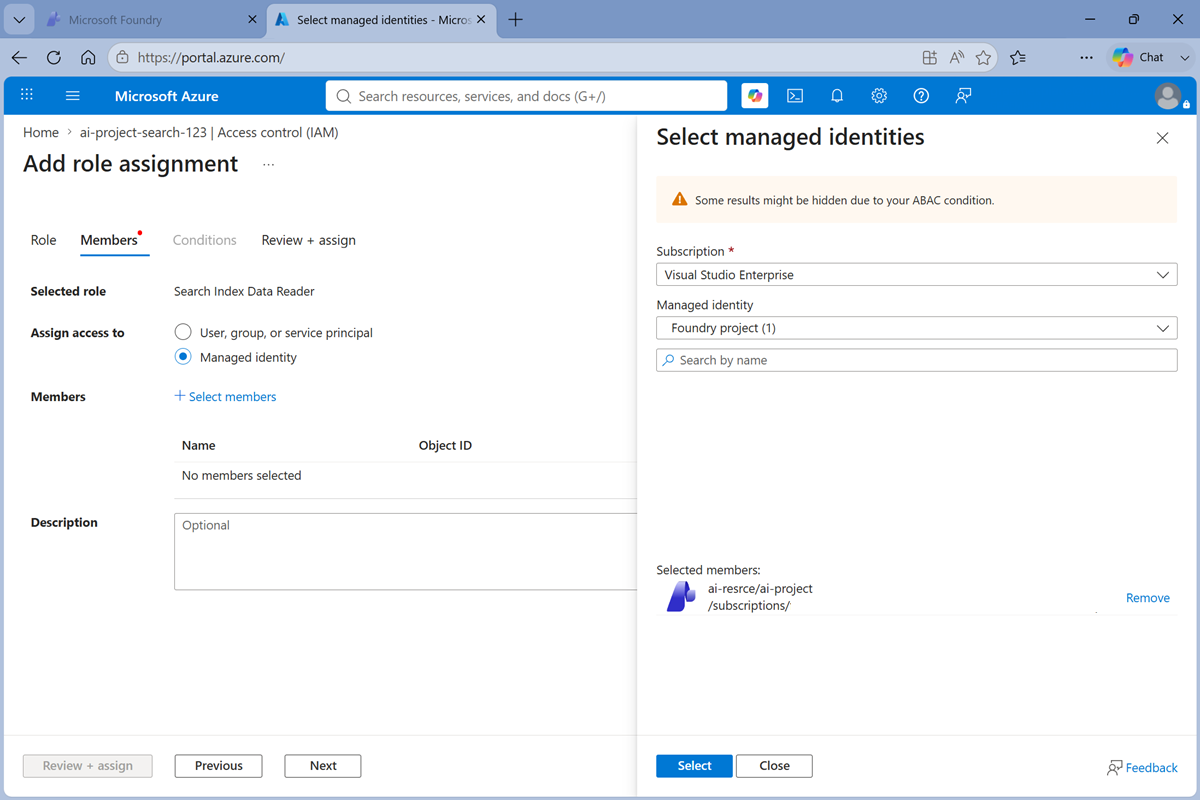The height and width of the screenshot is (800, 1200).
Task: Go to browser home page
Action: point(88,58)
